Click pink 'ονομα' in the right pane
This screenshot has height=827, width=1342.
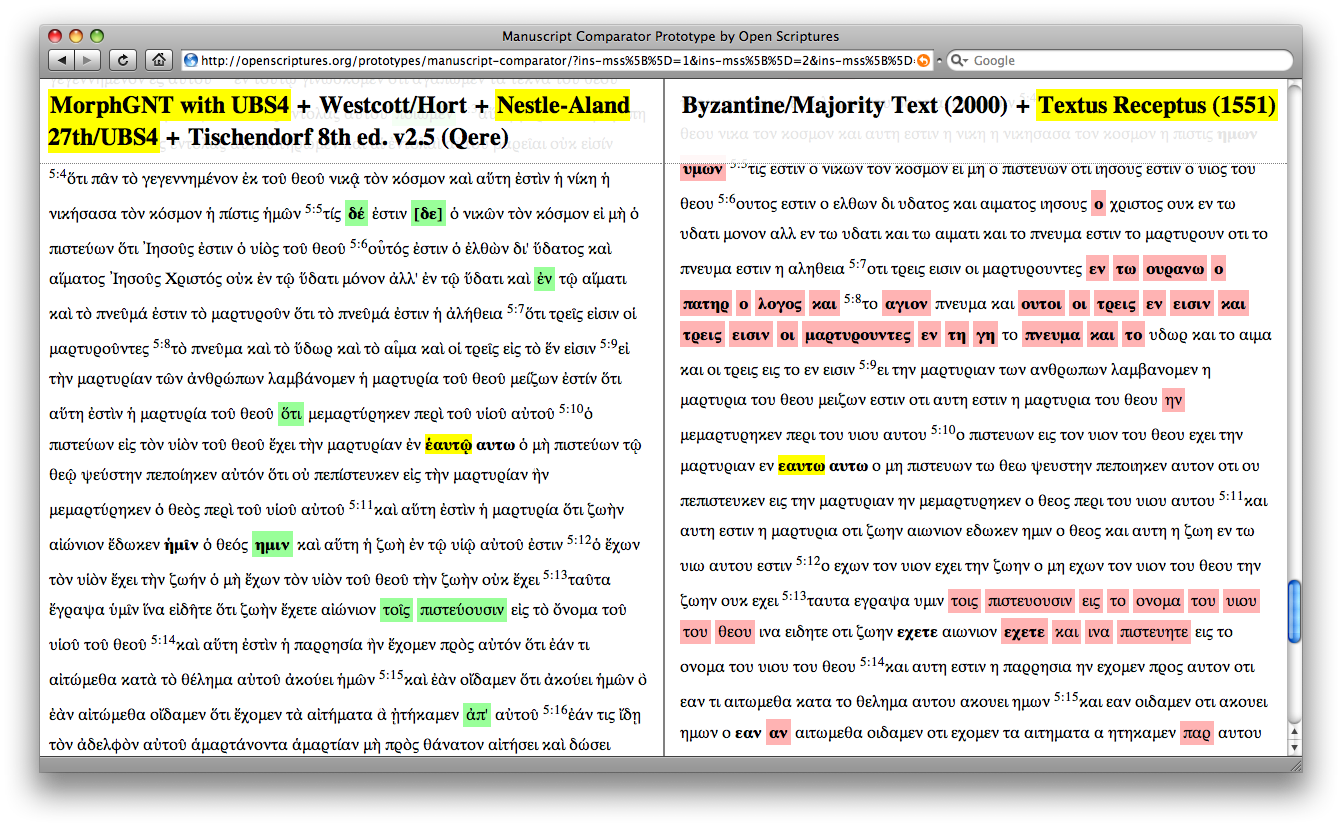[1158, 600]
